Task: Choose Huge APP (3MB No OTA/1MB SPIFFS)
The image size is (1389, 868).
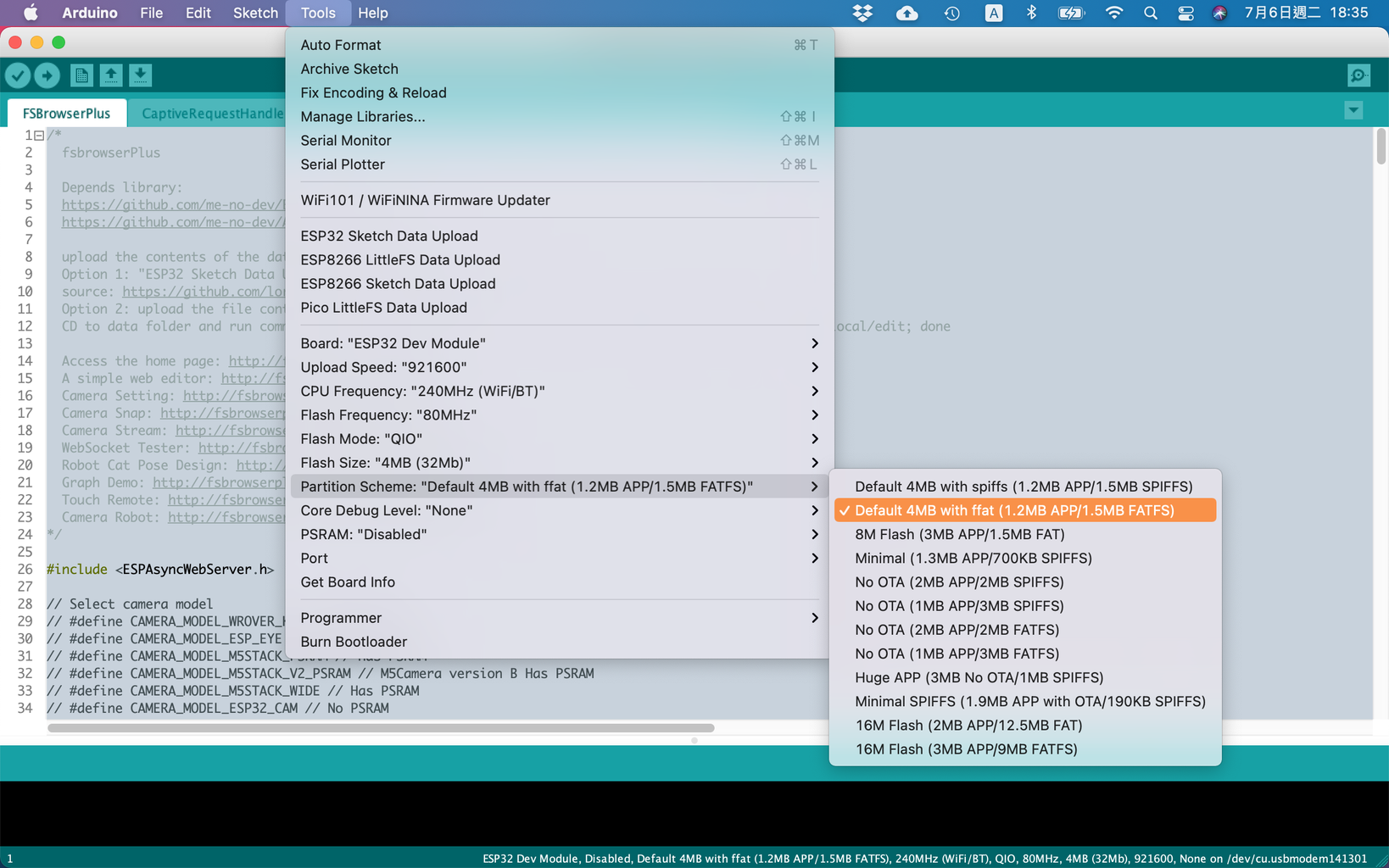Action: (1025, 677)
